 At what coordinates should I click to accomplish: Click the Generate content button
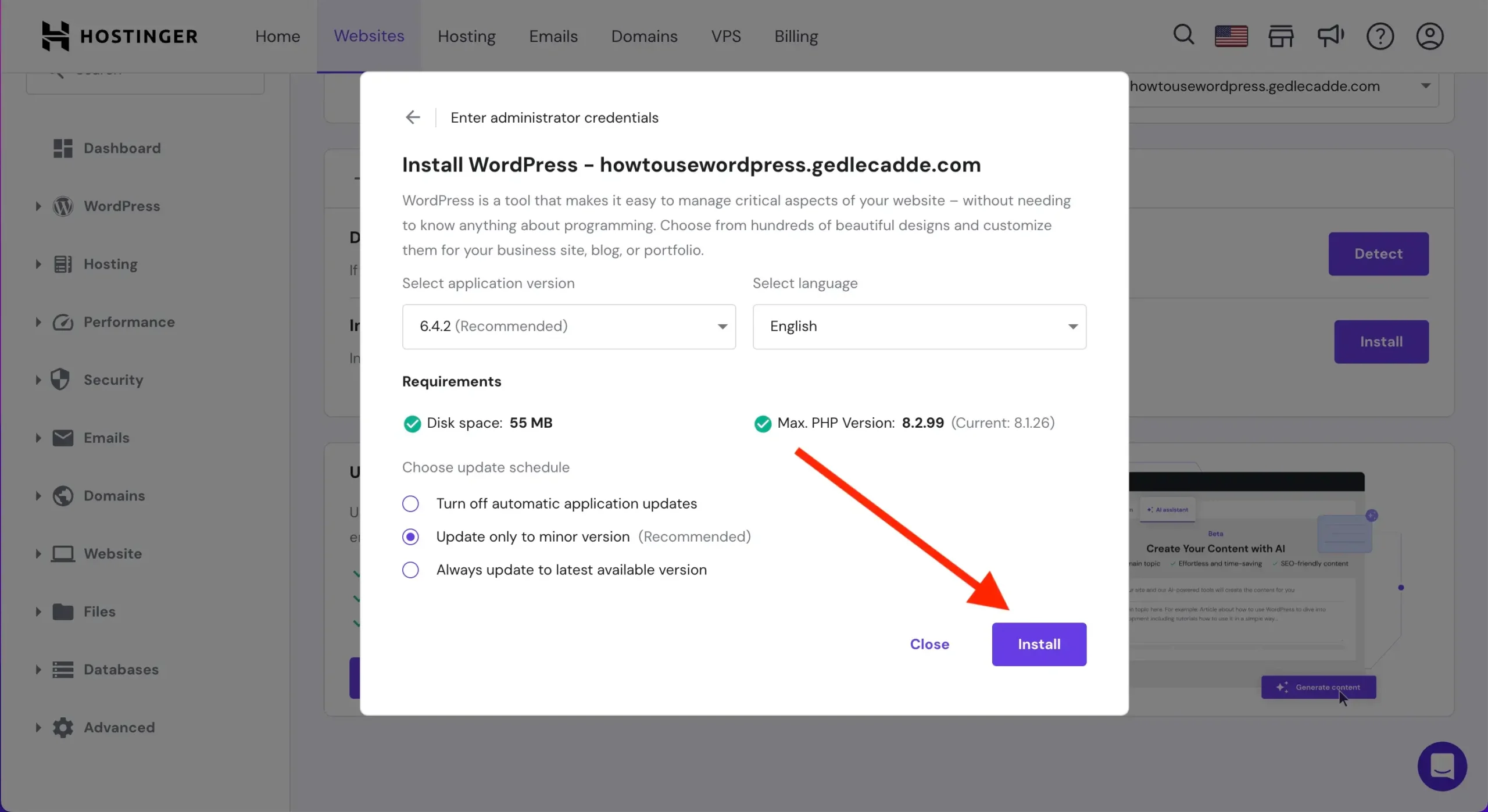point(1318,687)
